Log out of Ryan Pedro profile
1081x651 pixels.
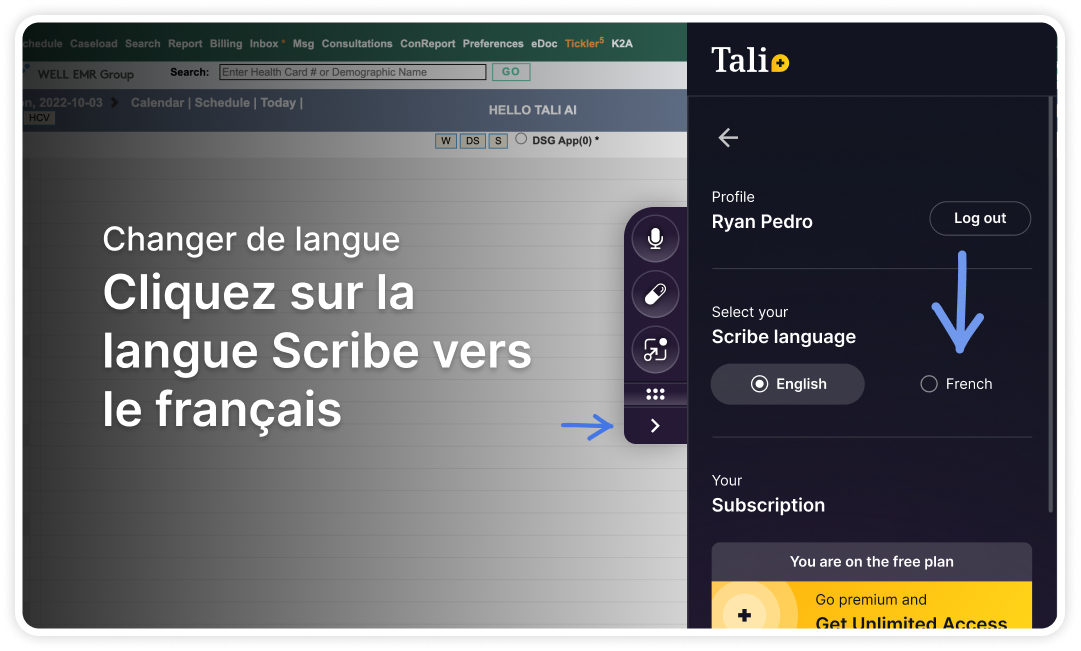[x=980, y=219]
